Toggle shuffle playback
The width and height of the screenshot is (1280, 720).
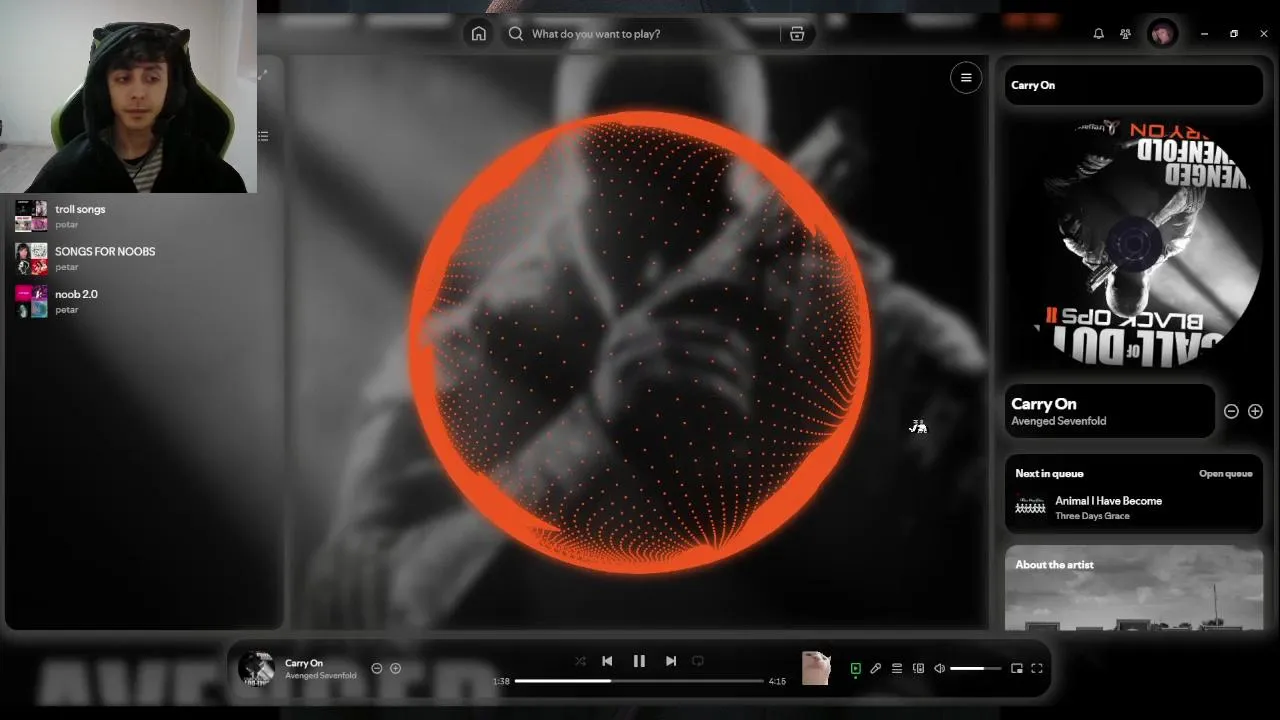tap(580, 661)
